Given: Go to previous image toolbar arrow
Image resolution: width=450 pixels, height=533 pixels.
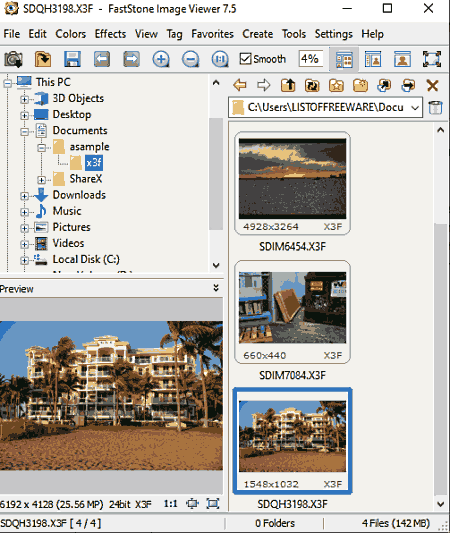Looking at the screenshot, I should pyautogui.click(x=102, y=59).
